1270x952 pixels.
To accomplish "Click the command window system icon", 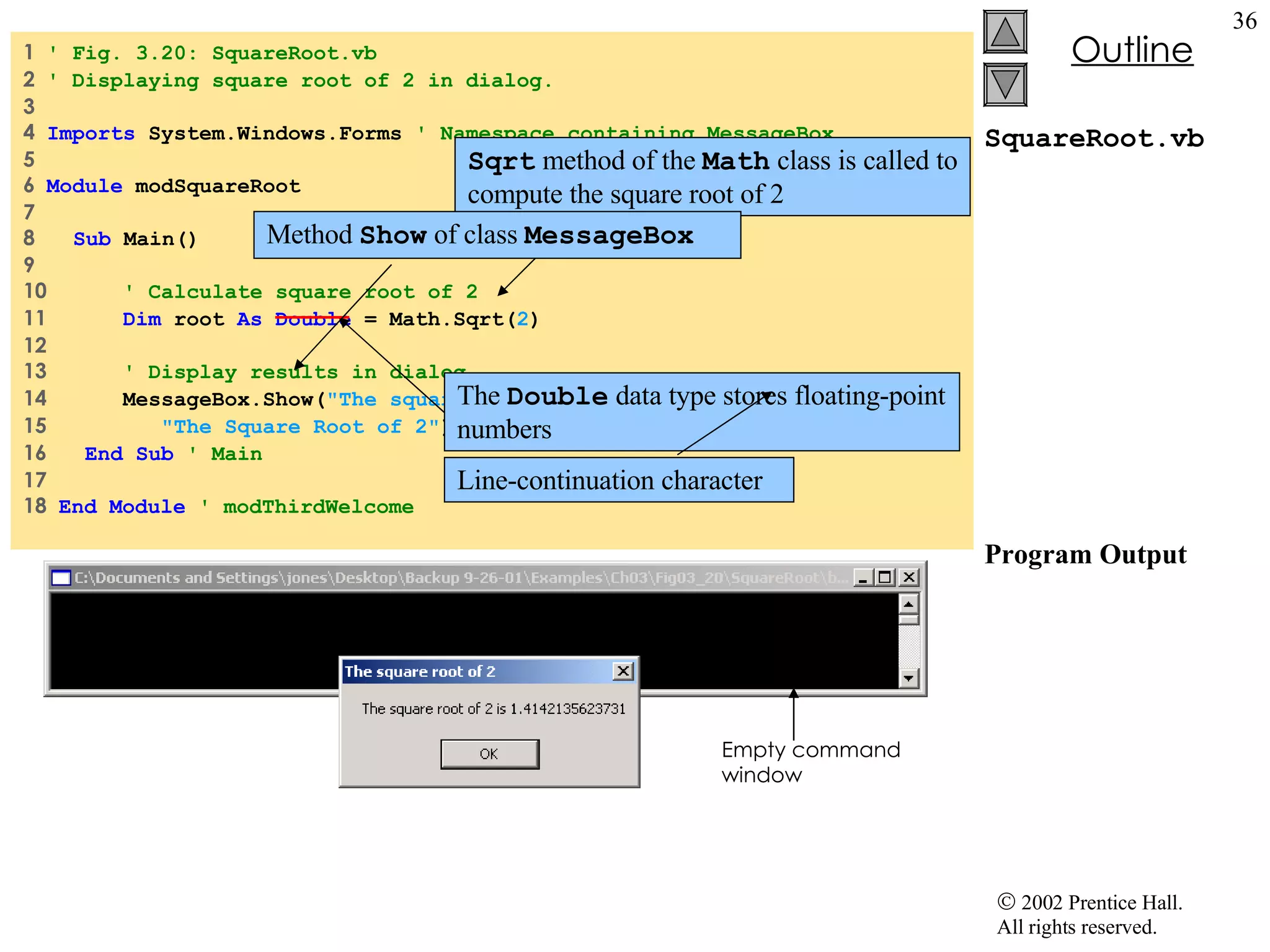I will click(x=61, y=578).
